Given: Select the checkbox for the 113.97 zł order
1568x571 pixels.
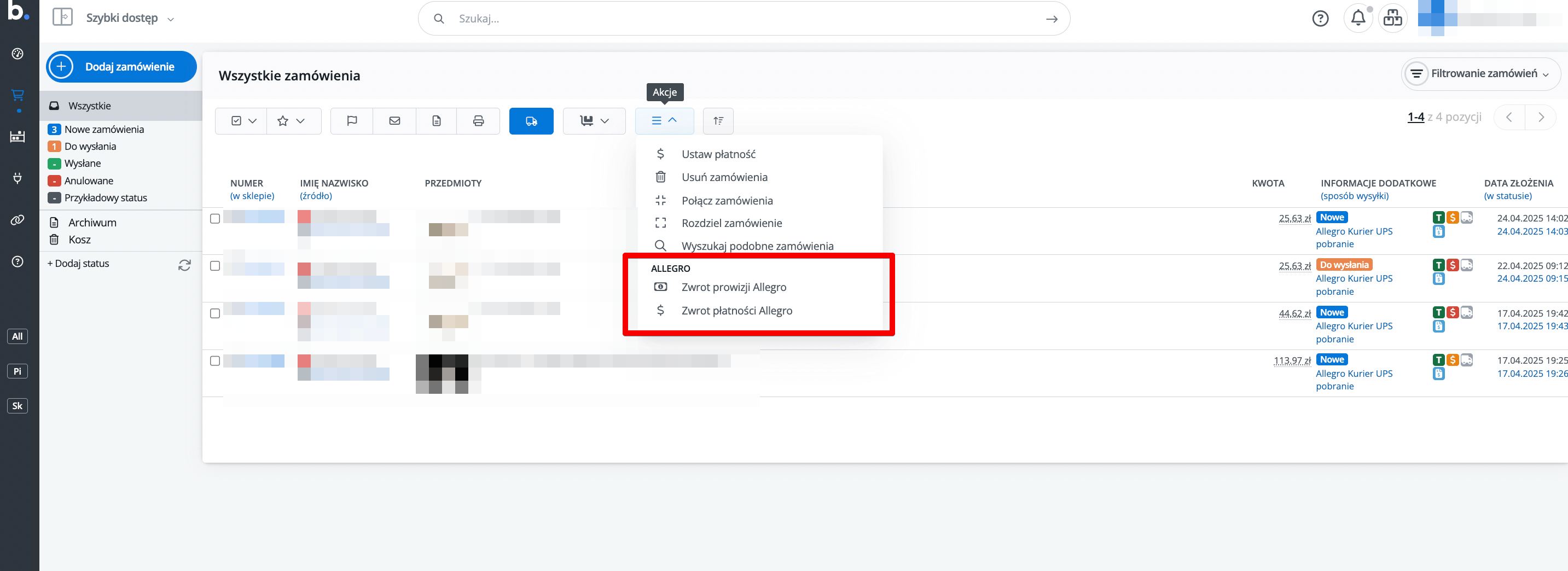Looking at the screenshot, I should pos(215,361).
